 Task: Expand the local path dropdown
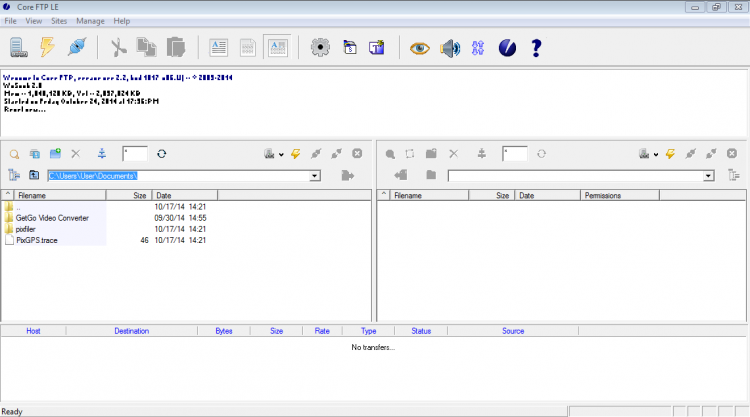point(314,176)
